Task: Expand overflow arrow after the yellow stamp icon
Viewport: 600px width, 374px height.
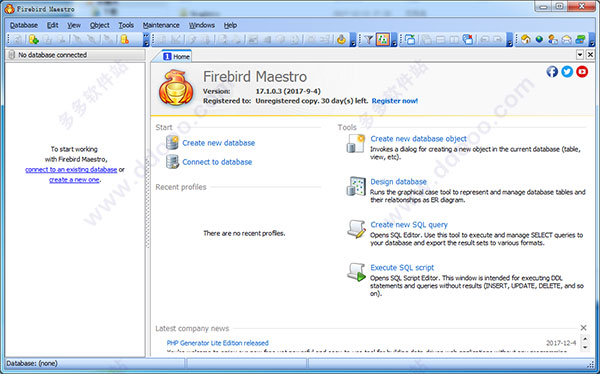Action: [x=353, y=39]
